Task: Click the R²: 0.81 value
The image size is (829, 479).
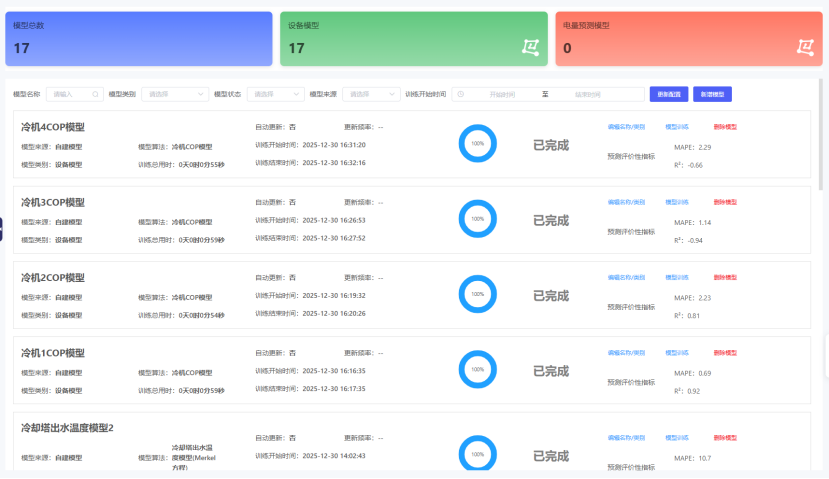Action: (687, 316)
